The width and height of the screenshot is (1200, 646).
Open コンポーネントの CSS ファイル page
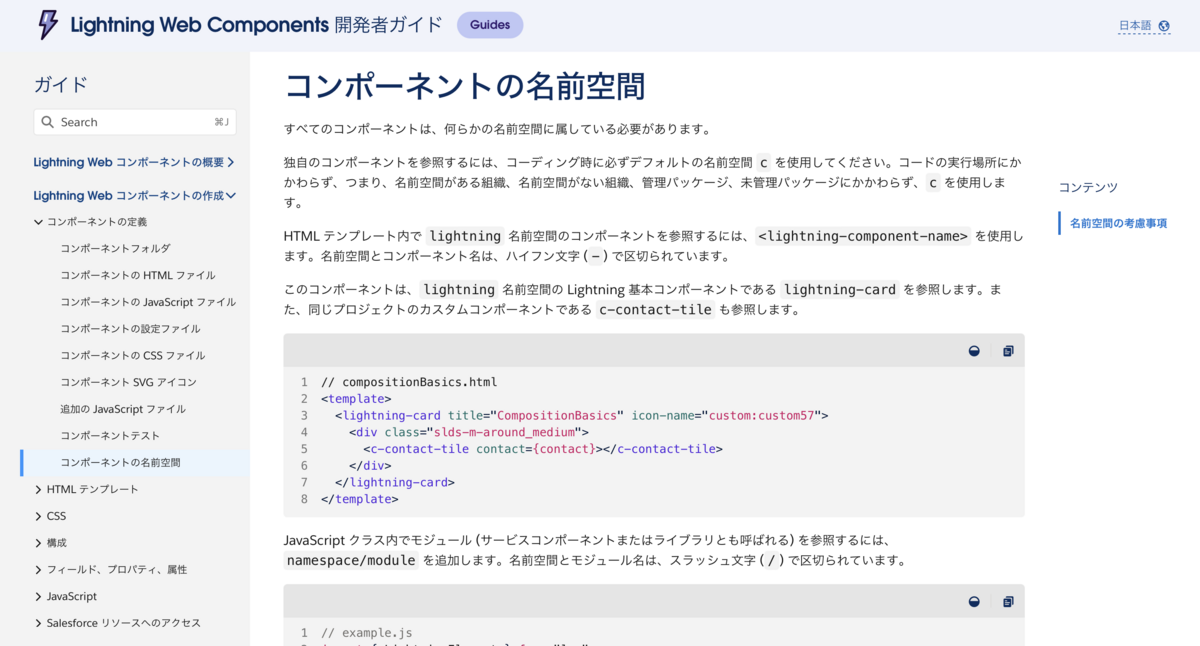[x=132, y=355]
